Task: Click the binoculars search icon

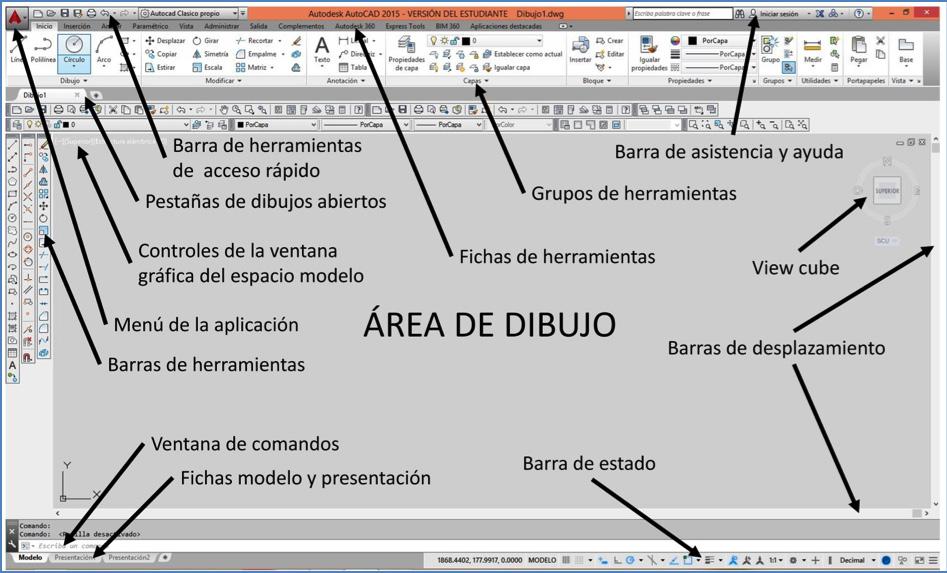Action: (740, 13)
